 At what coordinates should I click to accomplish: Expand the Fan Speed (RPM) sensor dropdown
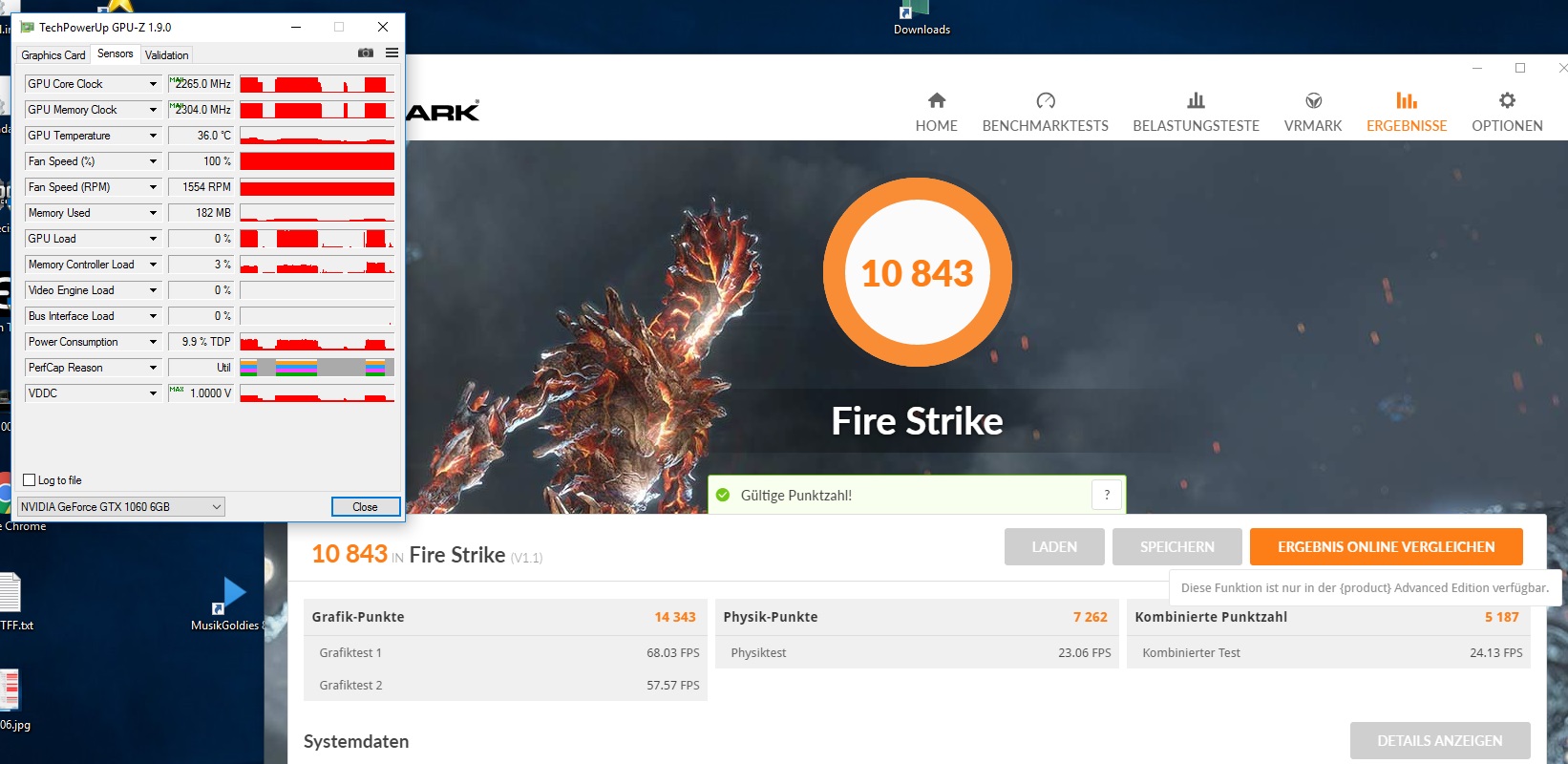click(x=153, y=187)
